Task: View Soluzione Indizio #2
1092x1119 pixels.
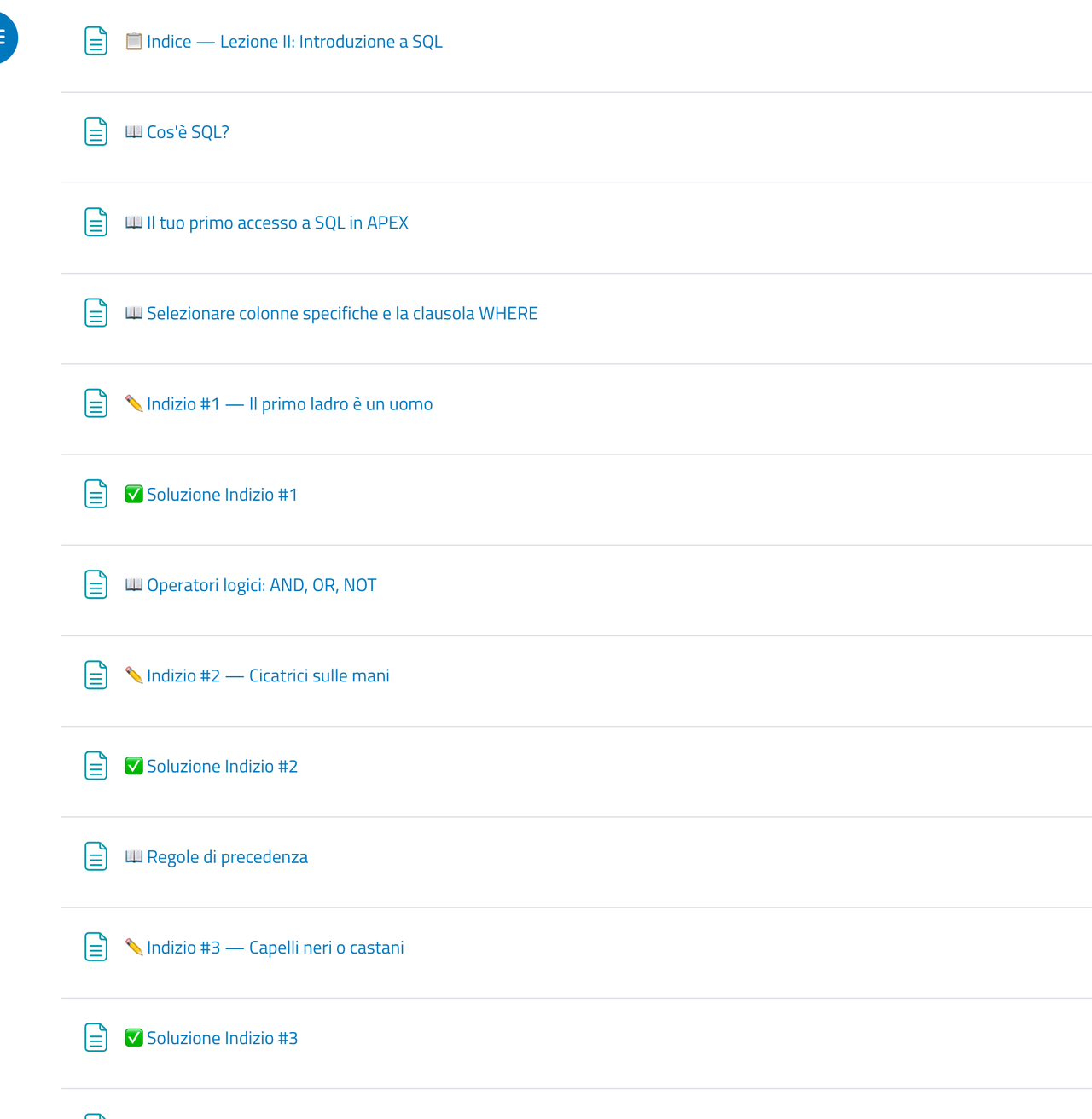Action: click(212, 766)
